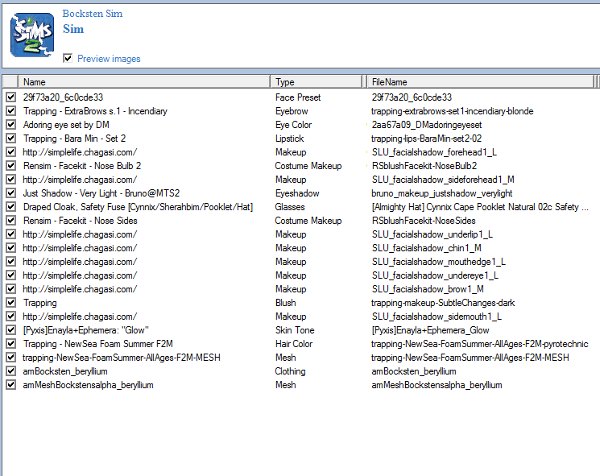Viewport: 600px width, 476px height.
Task: Select the Eye Color type cell
Action: pyautogui.click(x=293, y=125)
